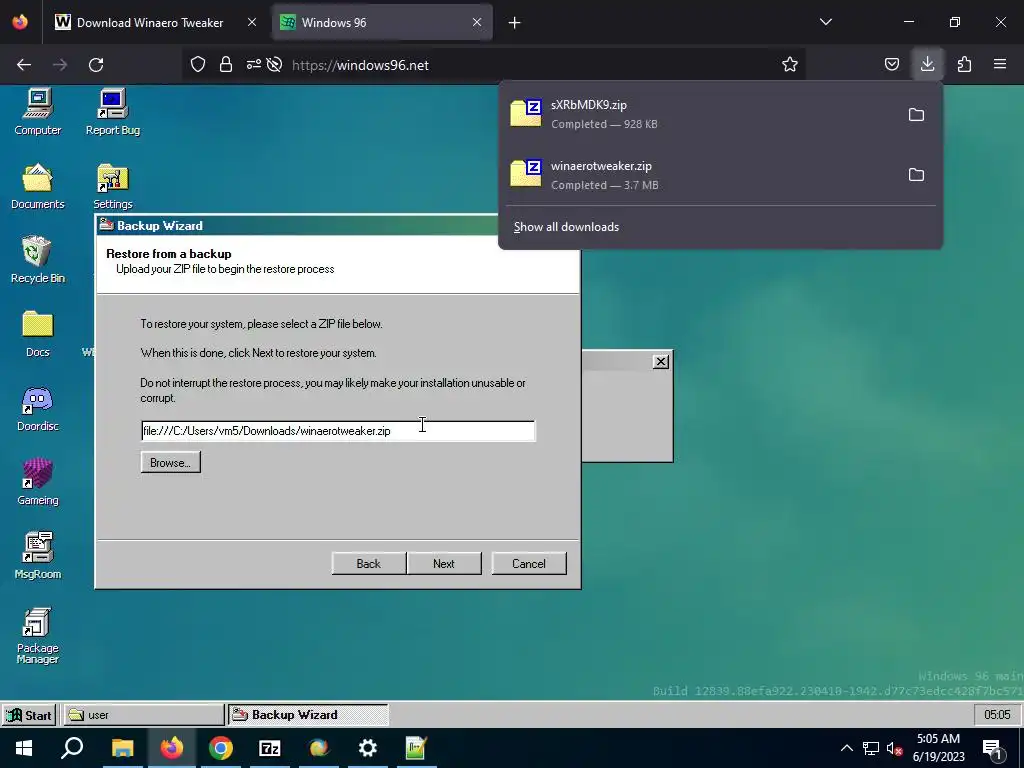Viewport: 1024px width, 768px height.
Task: Reload the current page
Action: tap(96, 64)
